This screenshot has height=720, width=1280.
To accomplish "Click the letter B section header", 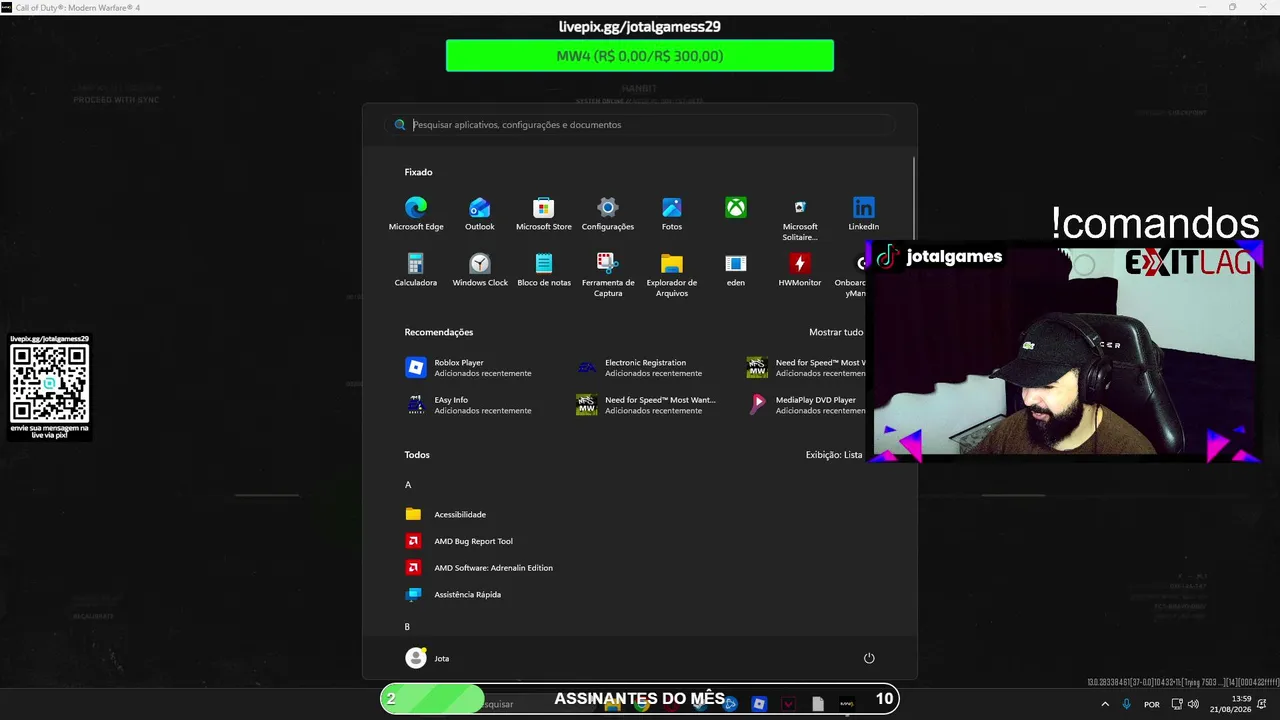I will tap(407, 627).
